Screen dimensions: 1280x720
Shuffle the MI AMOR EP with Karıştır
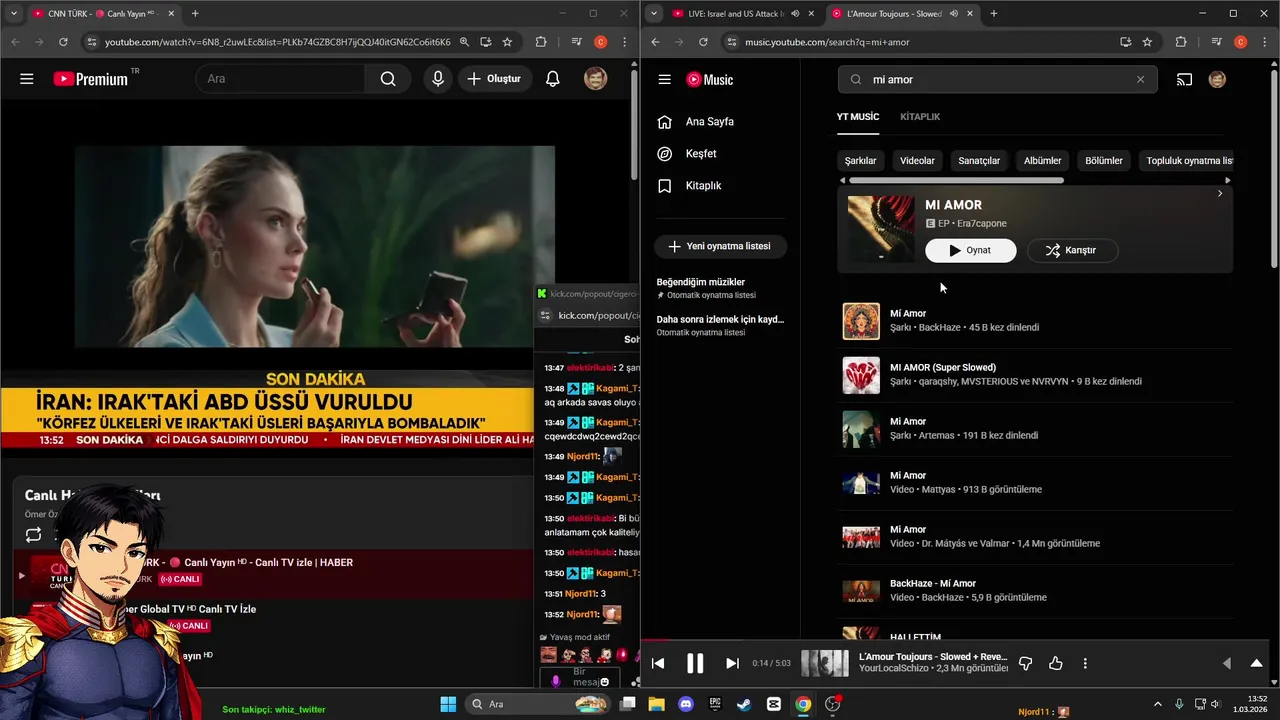[x=1072, y=250]
